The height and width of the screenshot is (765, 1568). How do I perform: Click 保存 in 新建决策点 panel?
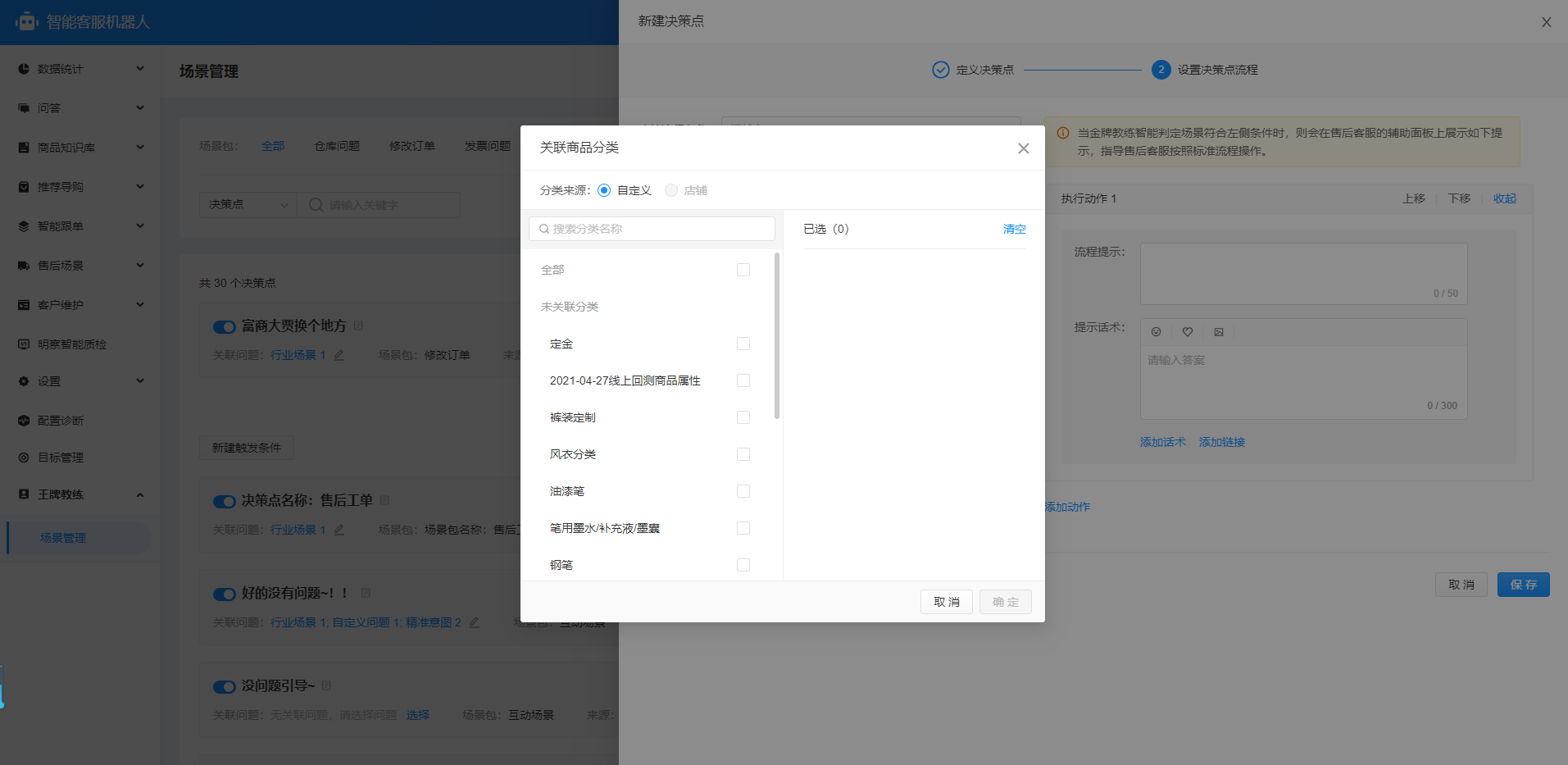[1524, 585]
